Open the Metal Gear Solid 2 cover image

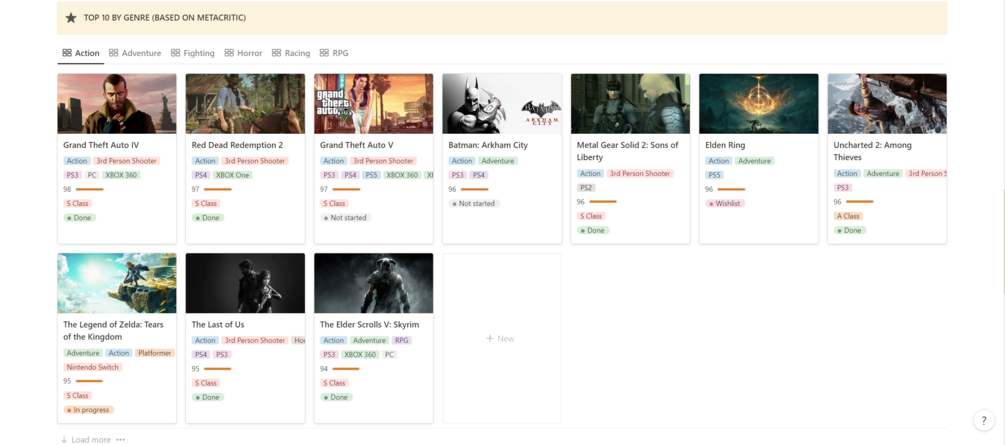(x=631, y=104)
